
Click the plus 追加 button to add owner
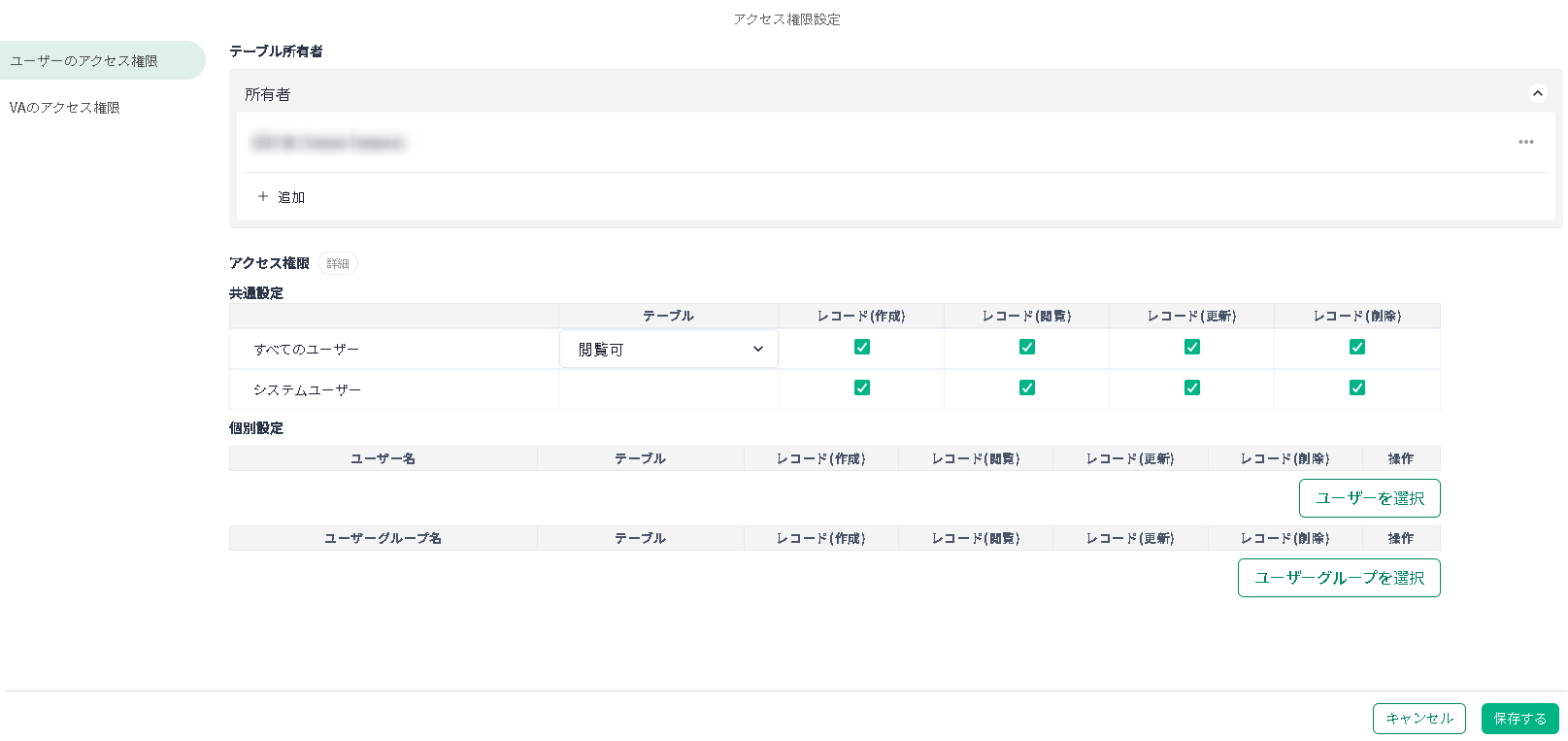pos(281,196)
